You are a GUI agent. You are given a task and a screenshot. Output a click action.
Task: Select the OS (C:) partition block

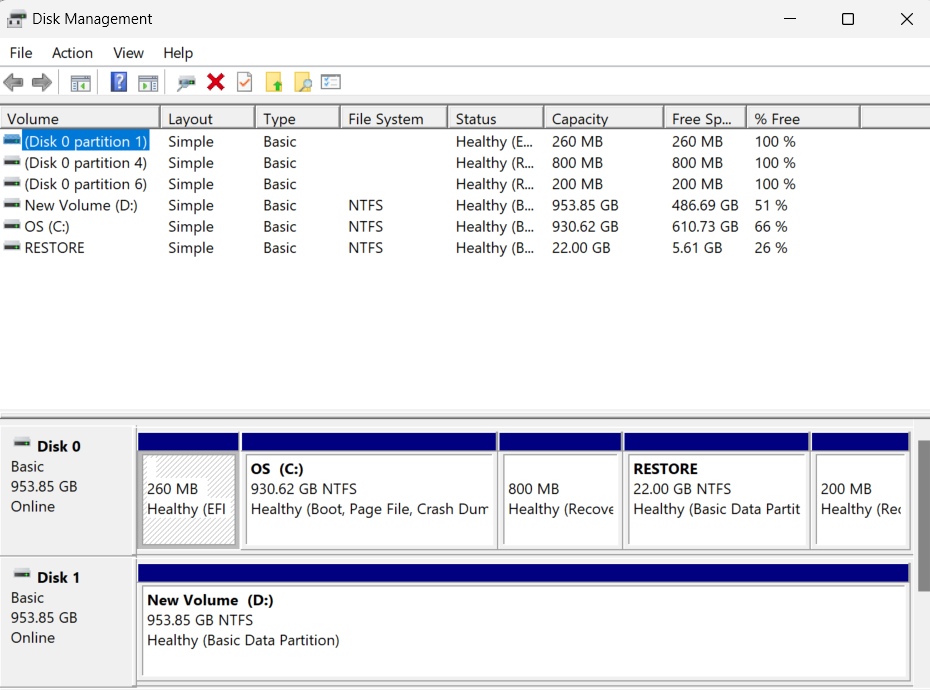click(369, 499)
